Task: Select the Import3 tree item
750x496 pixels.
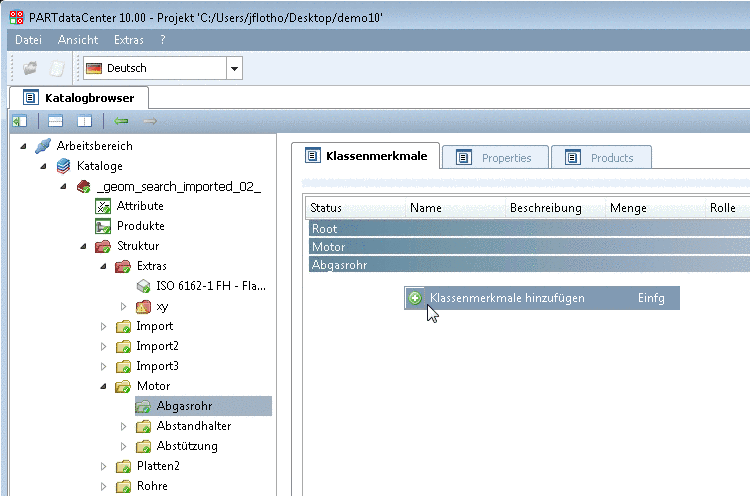Action: tap(157, 366)
